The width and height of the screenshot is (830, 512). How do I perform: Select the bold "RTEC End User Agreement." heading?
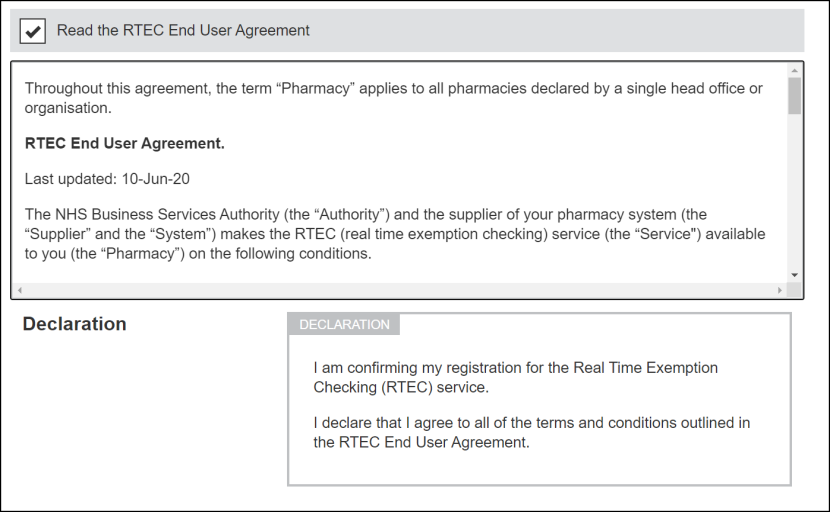(x=125, y=144)
